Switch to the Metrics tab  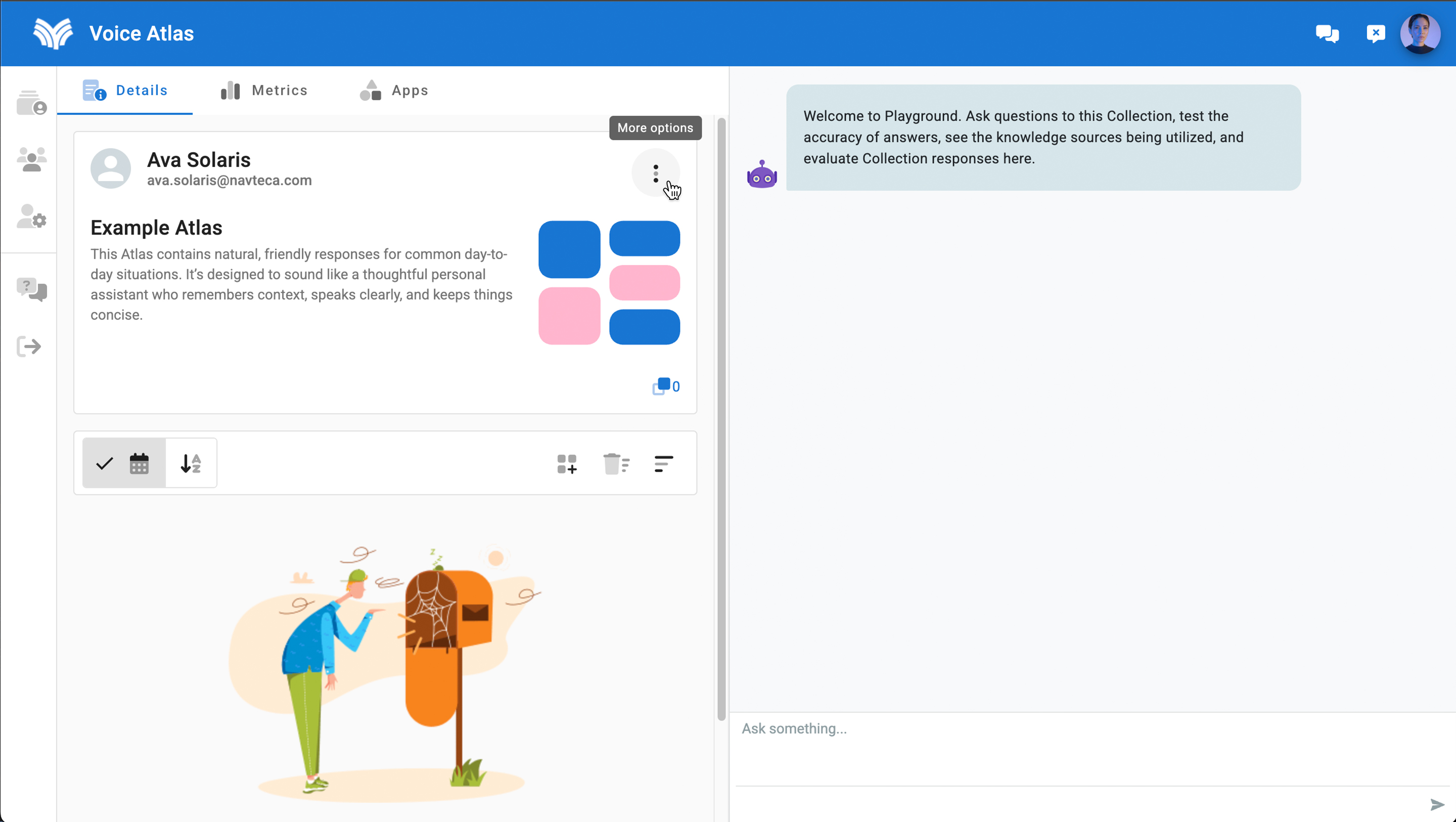pos(264,90)
